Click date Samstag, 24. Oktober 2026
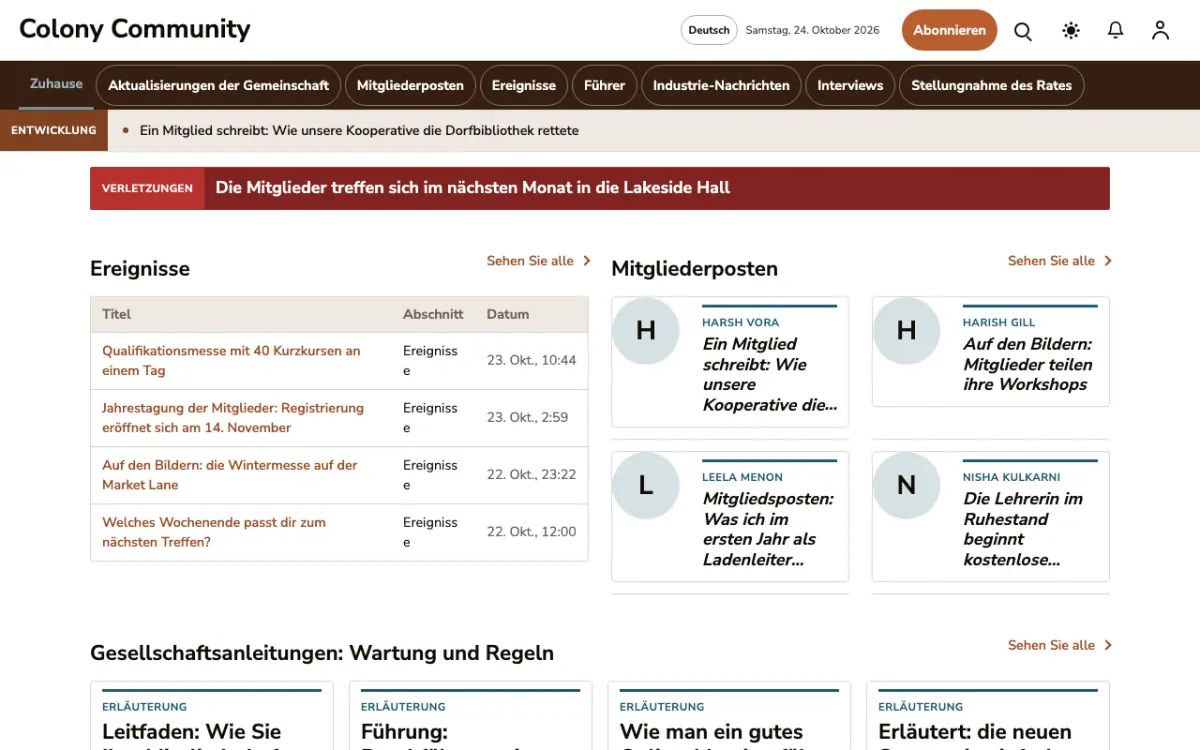Image resolution: width=1200 pixels, height=750 pixels. [x=812, y=30]
